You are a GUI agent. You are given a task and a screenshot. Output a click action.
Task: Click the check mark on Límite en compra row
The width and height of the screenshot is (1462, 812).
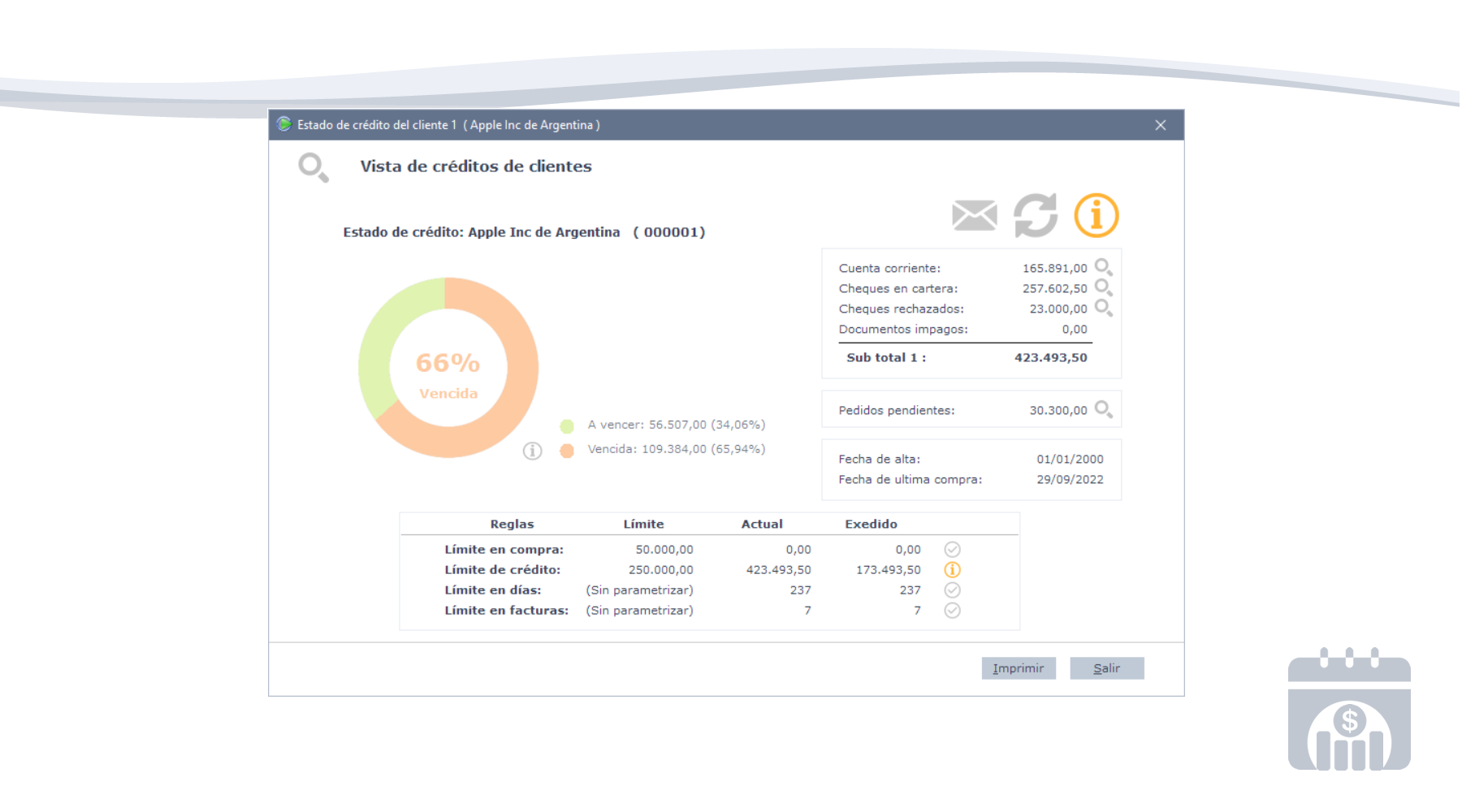pyautogui.click(x=952, y=549)
